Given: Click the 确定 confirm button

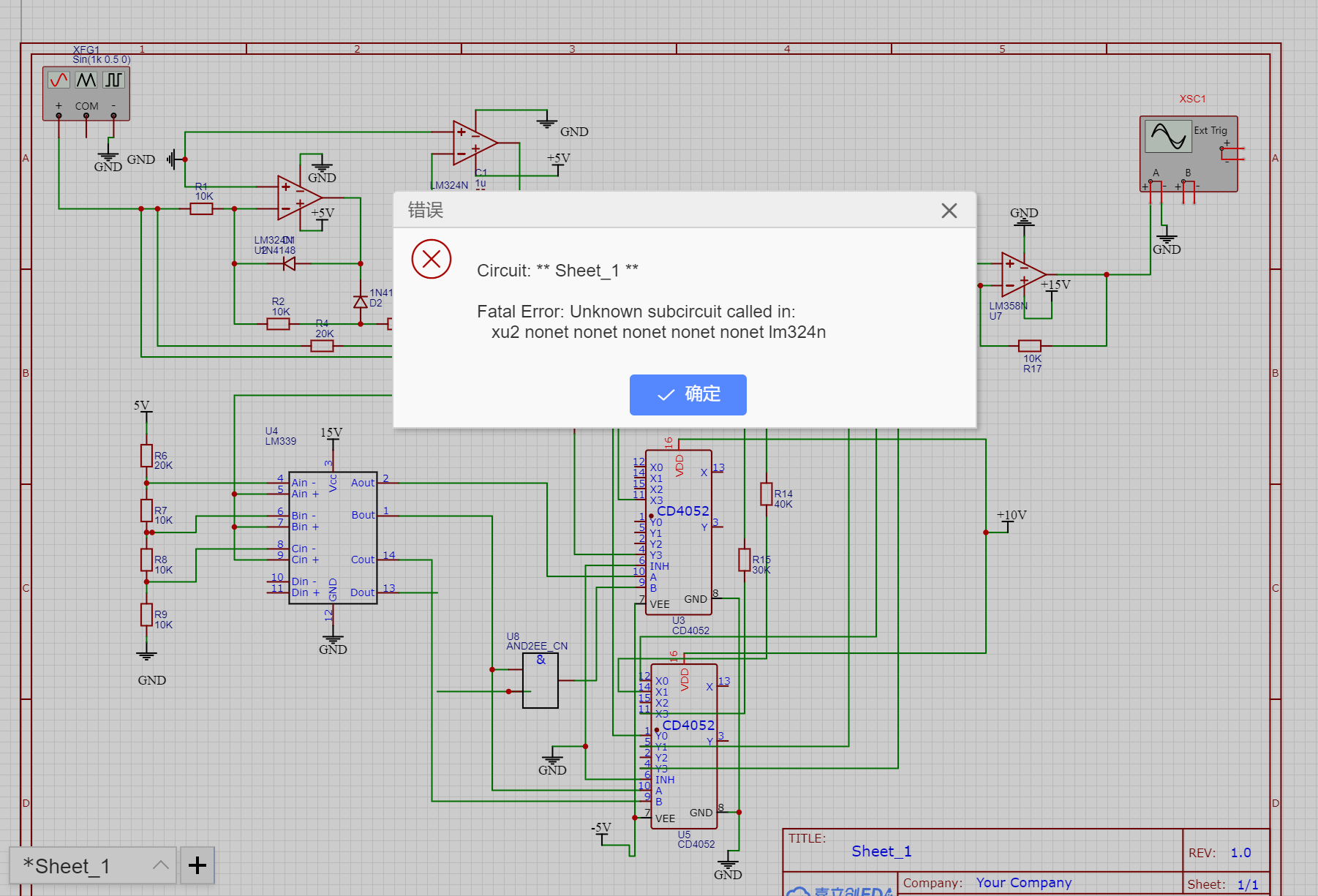Looking at the screenshot, I should coord(688,395).
